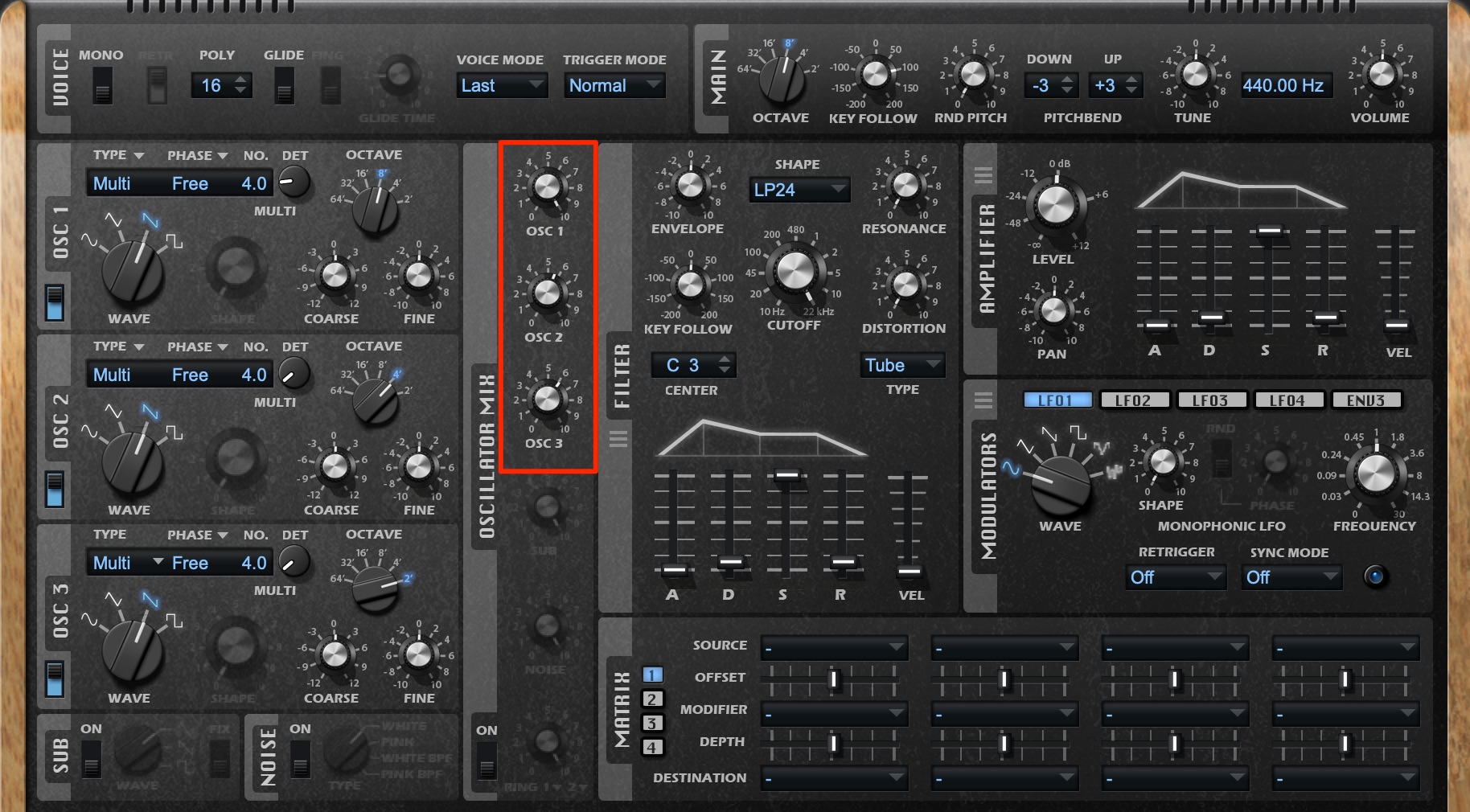This screenshot has height=812, width=1470.
Task: Click the RND PITCH knob
Action: click(x=973, y=74)
